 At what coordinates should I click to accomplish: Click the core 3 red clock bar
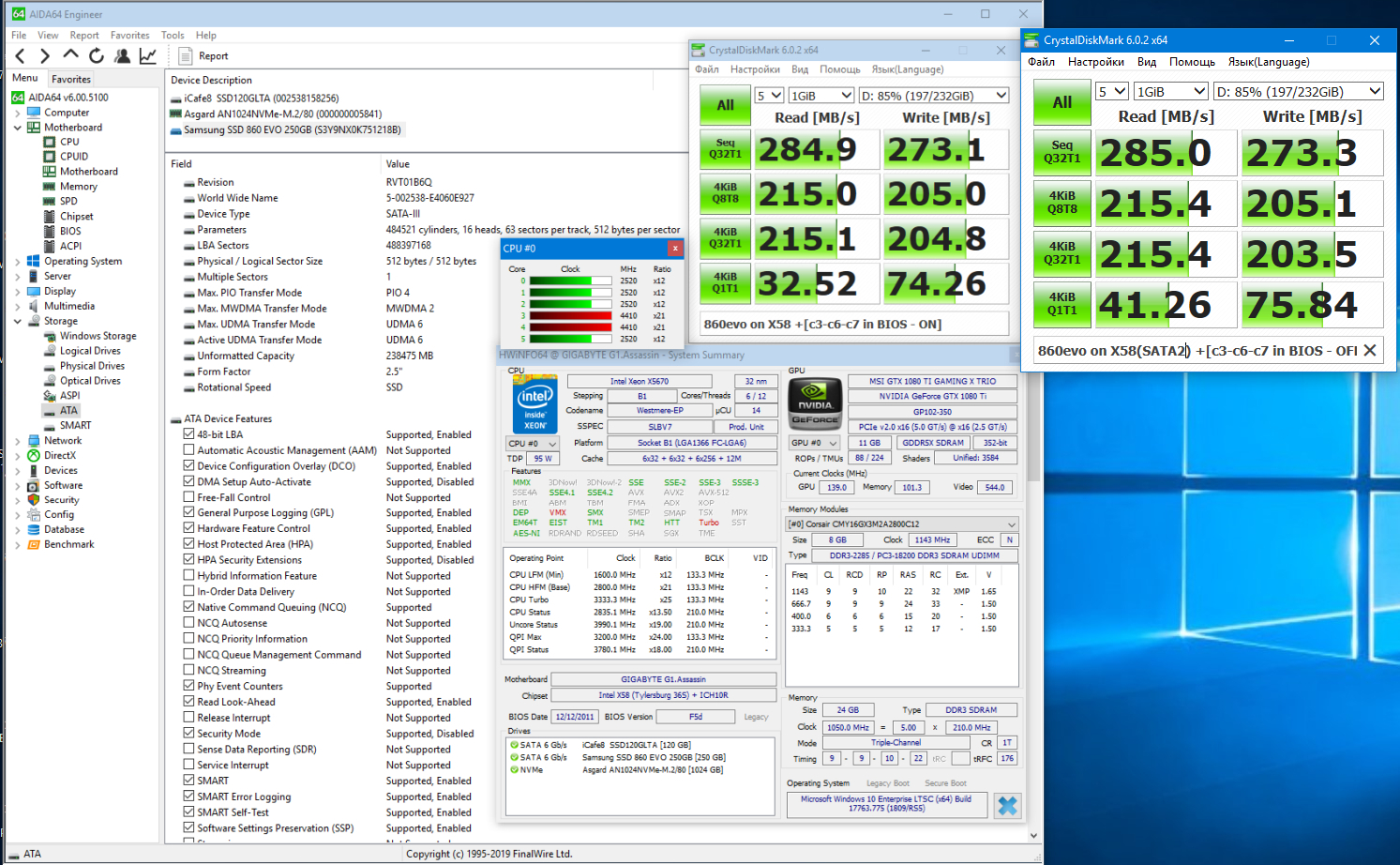570,316
